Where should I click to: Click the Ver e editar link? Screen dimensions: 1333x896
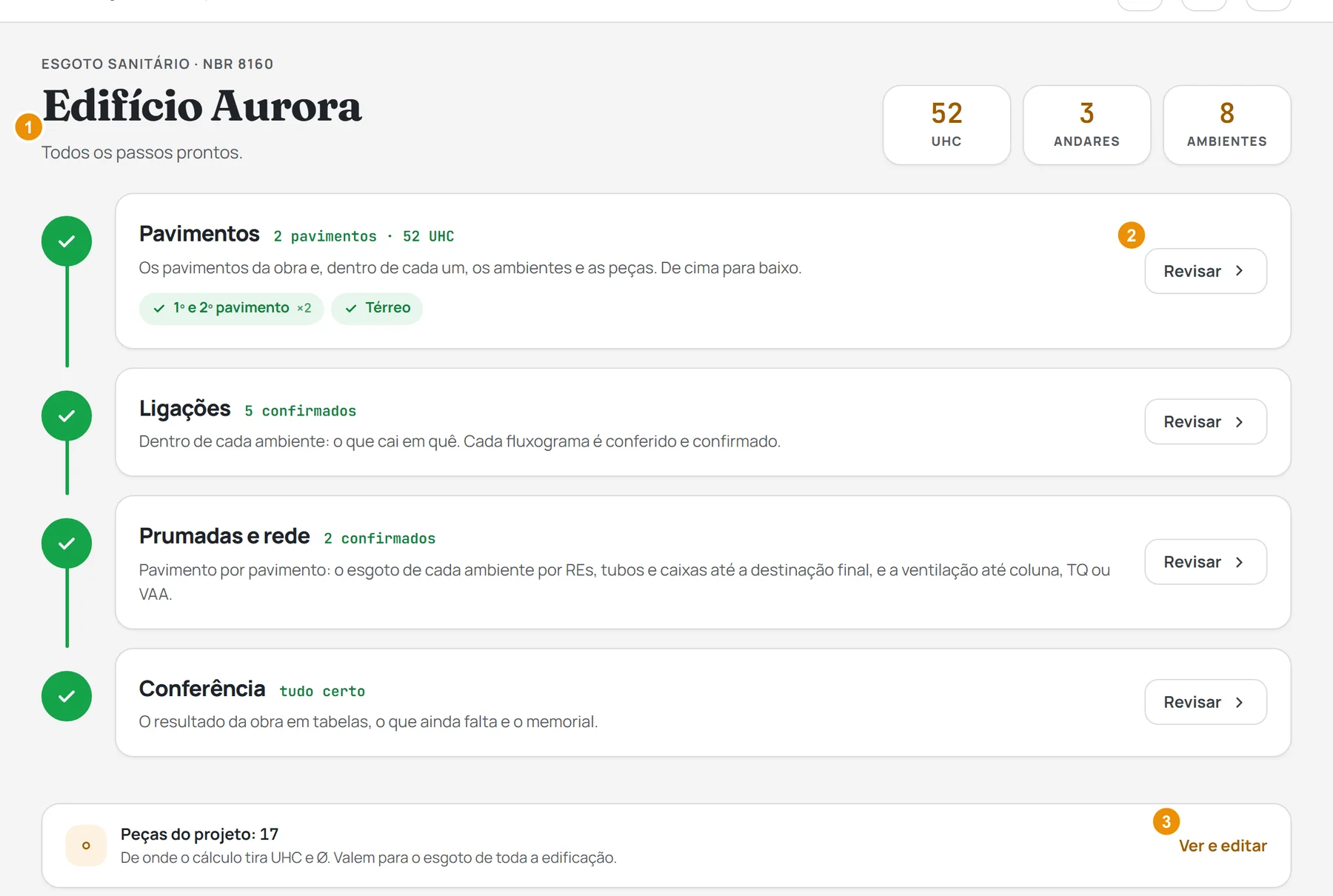tap(1223, 846)
